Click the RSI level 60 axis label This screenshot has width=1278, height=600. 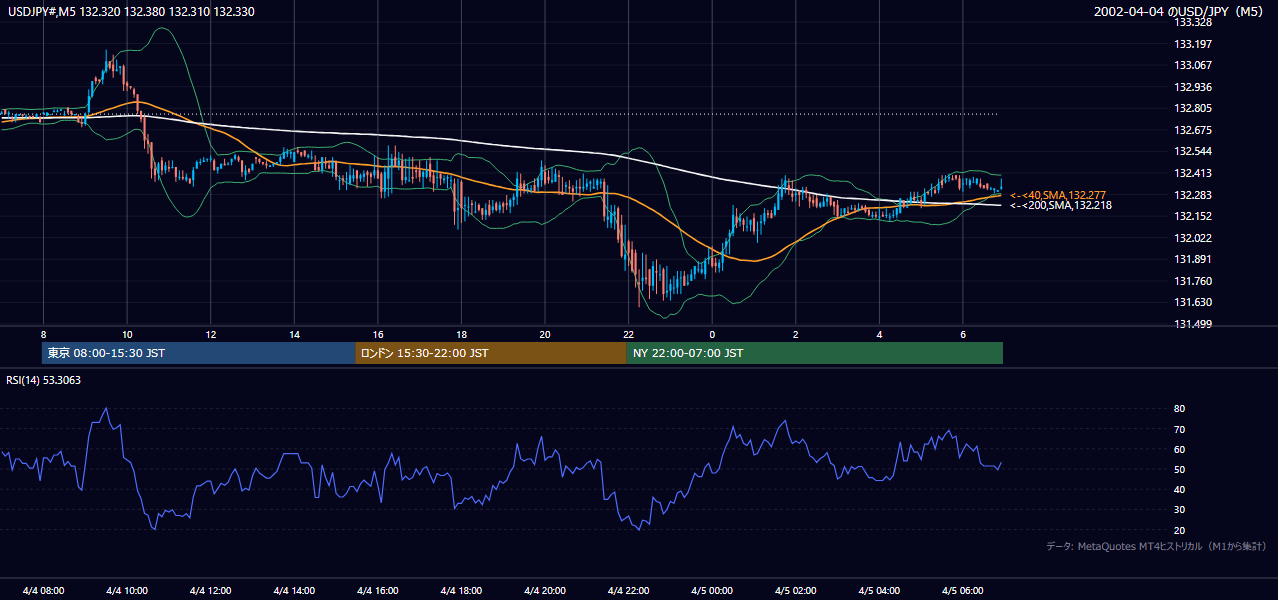(x=1179, y=449)
